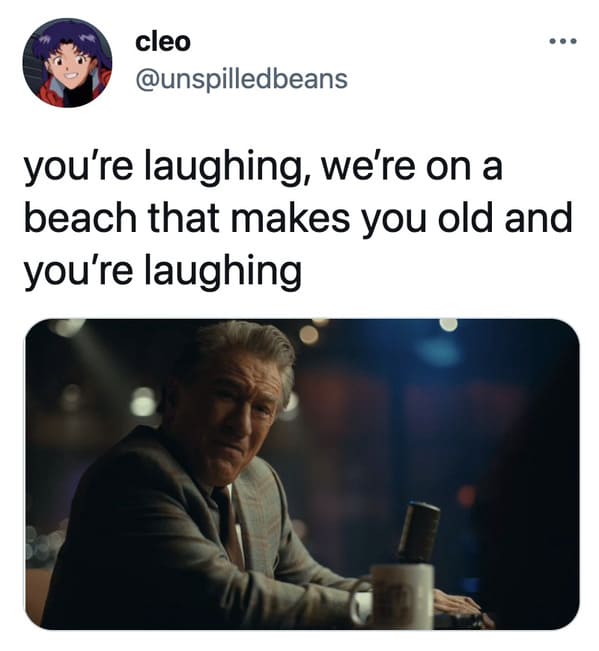599x651 pixels.
Task: Open the three-dot more options menu
Action: click(x=563, y=41)
